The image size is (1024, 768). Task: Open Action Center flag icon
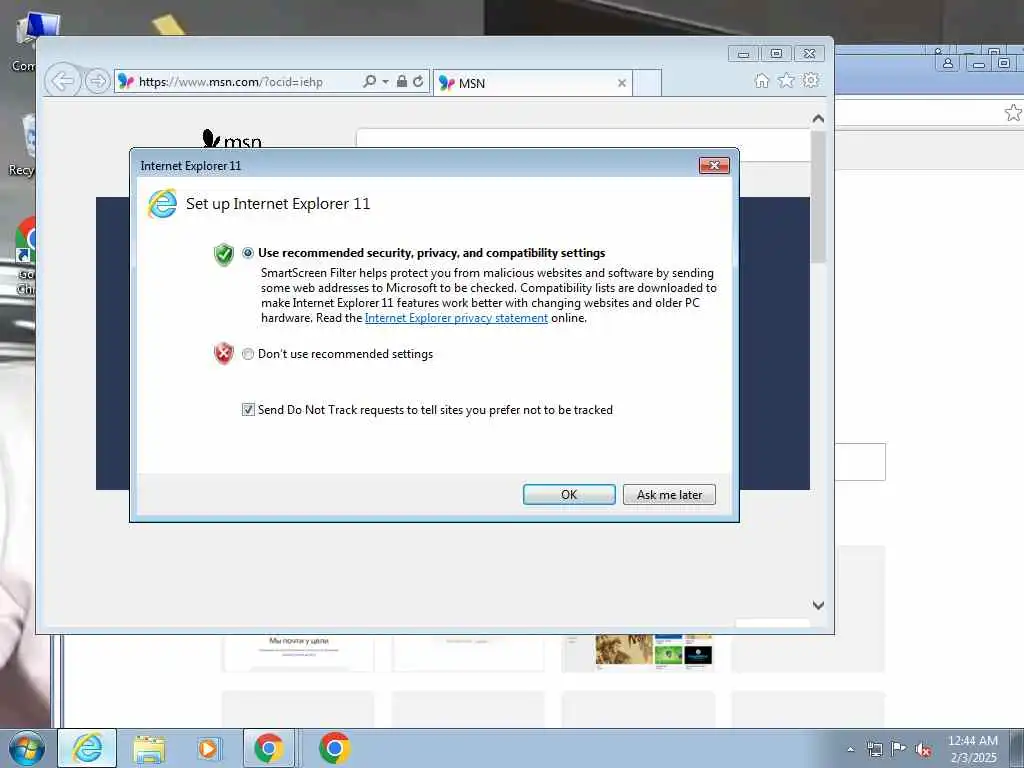pos(899,749)
